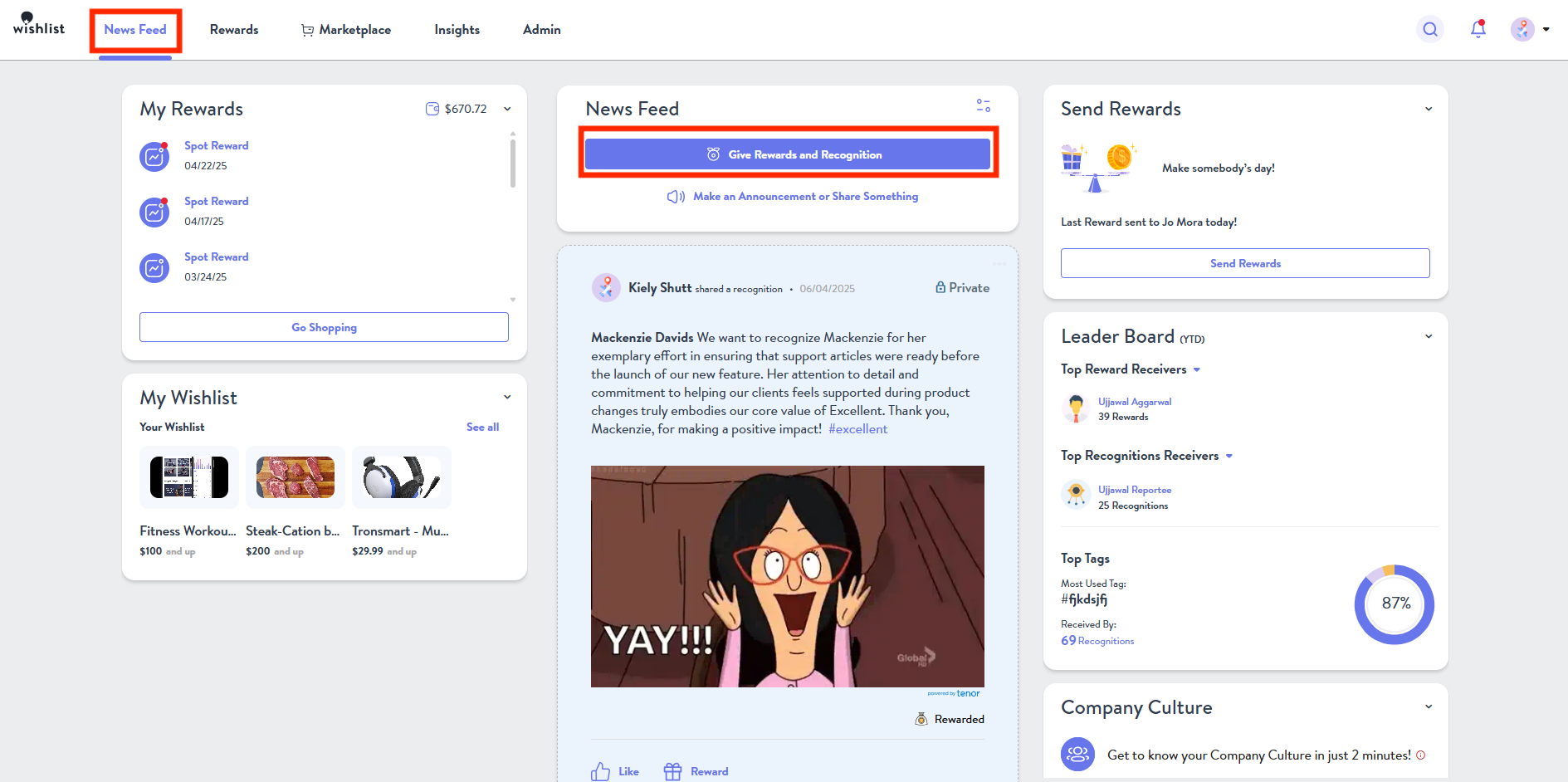1568x782 pixels.
Task: Open the Steak-Cation wishlist thumbnail
Action: pos(296,477)
